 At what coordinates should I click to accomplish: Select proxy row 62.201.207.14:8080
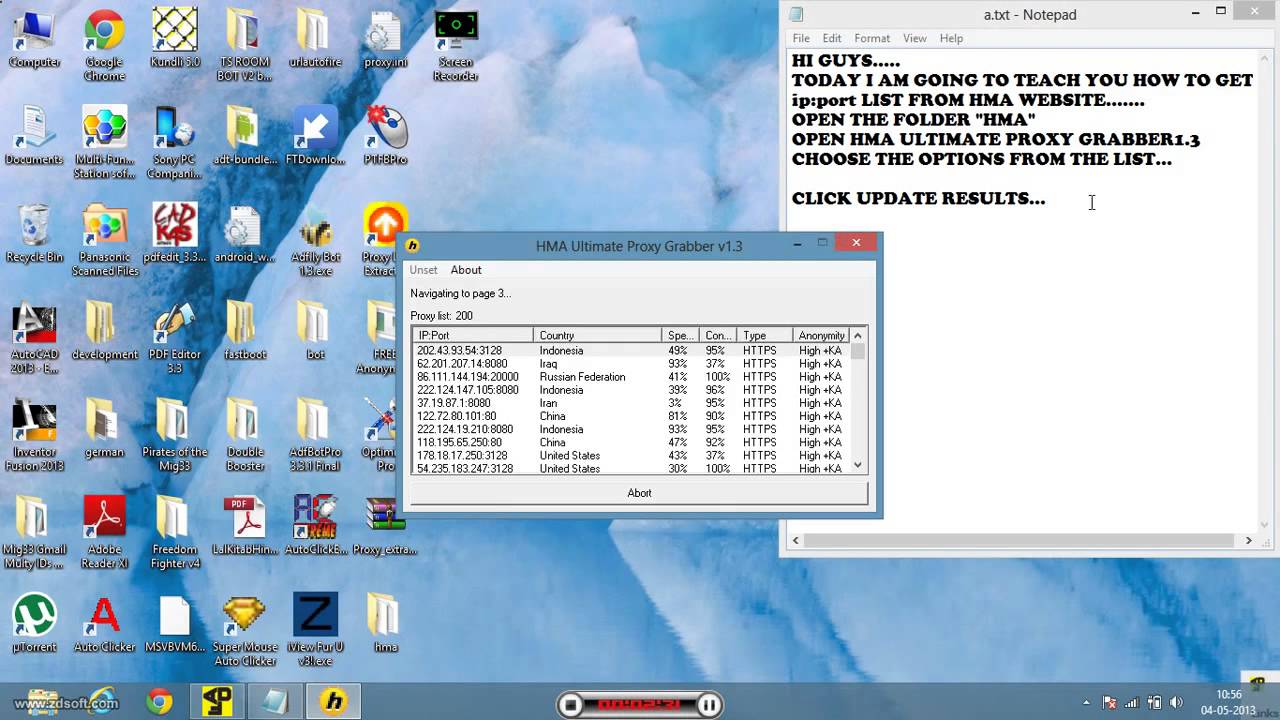point(631,364)
